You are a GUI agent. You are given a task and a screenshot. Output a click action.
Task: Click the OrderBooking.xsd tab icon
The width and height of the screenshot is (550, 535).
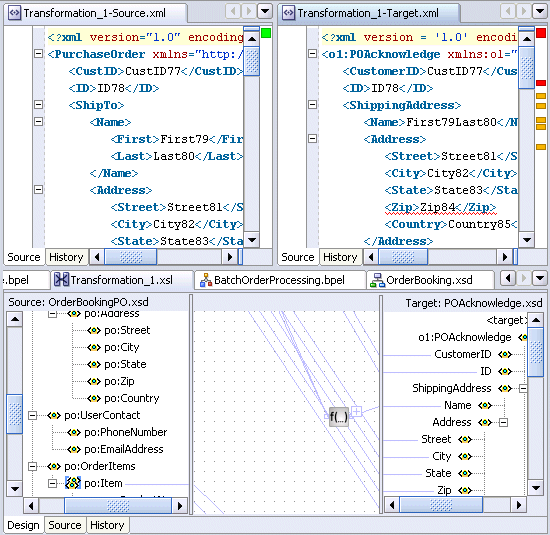(377, 280)
